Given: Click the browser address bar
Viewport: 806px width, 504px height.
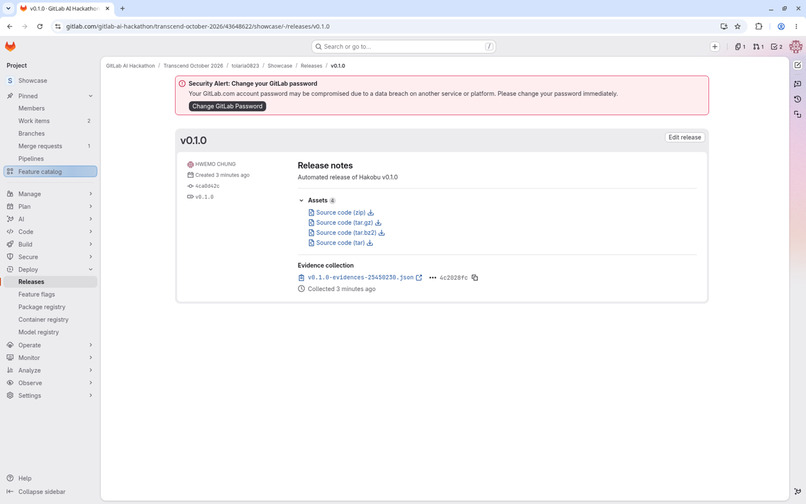Looking at the screenshot, I should coord(386,26).
